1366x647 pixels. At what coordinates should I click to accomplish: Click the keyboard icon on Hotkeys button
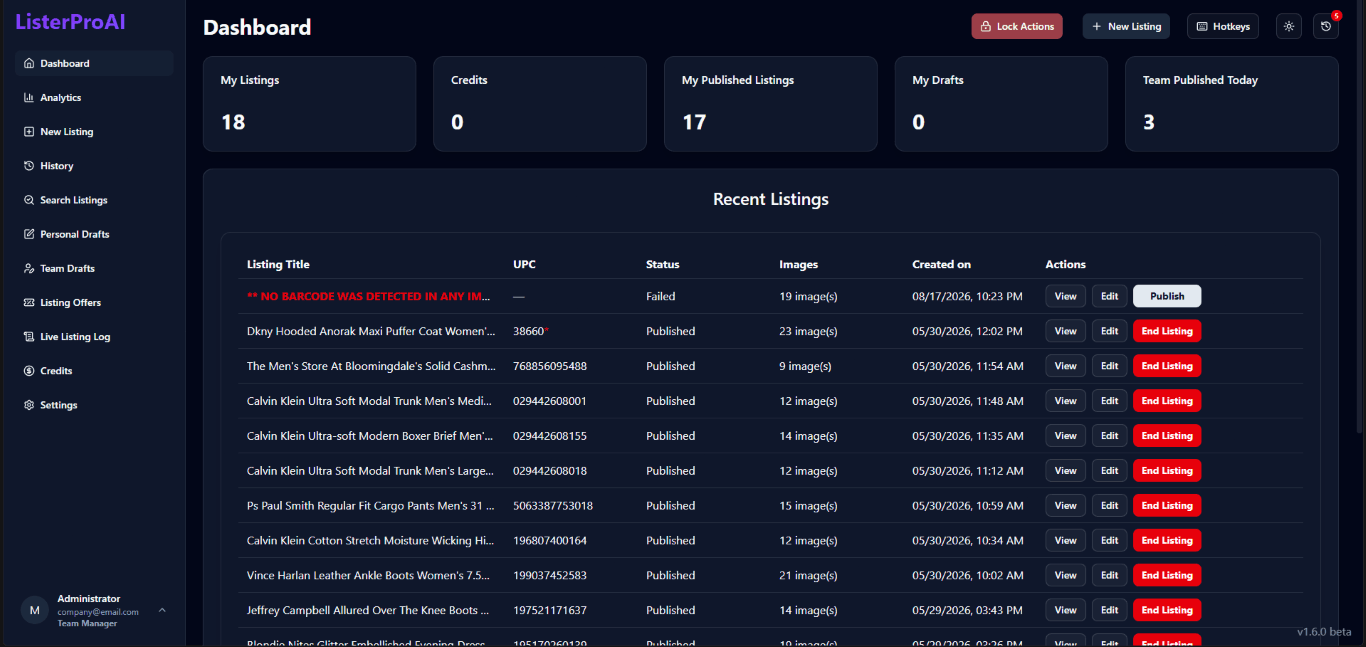click(x=1202, y=27)
